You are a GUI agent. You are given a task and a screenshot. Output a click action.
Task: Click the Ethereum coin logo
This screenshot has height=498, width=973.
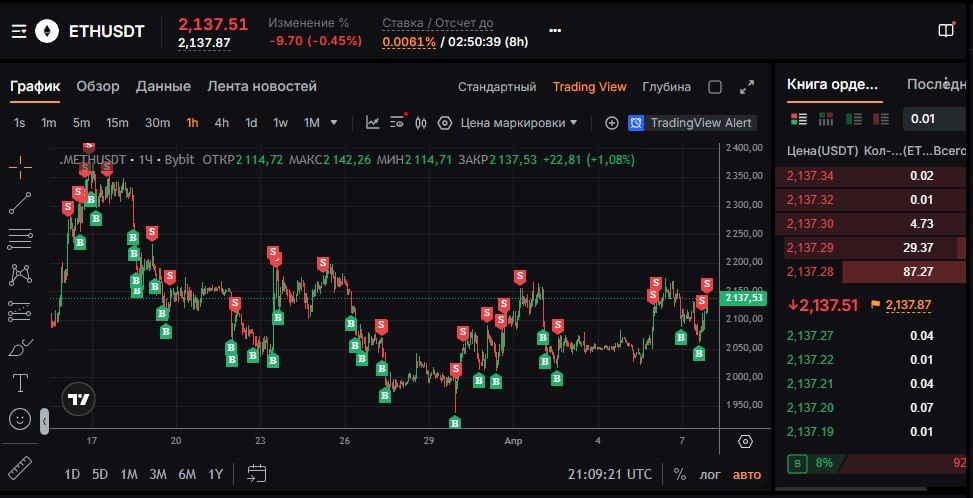pyautogui.click(x=47, y=31)
